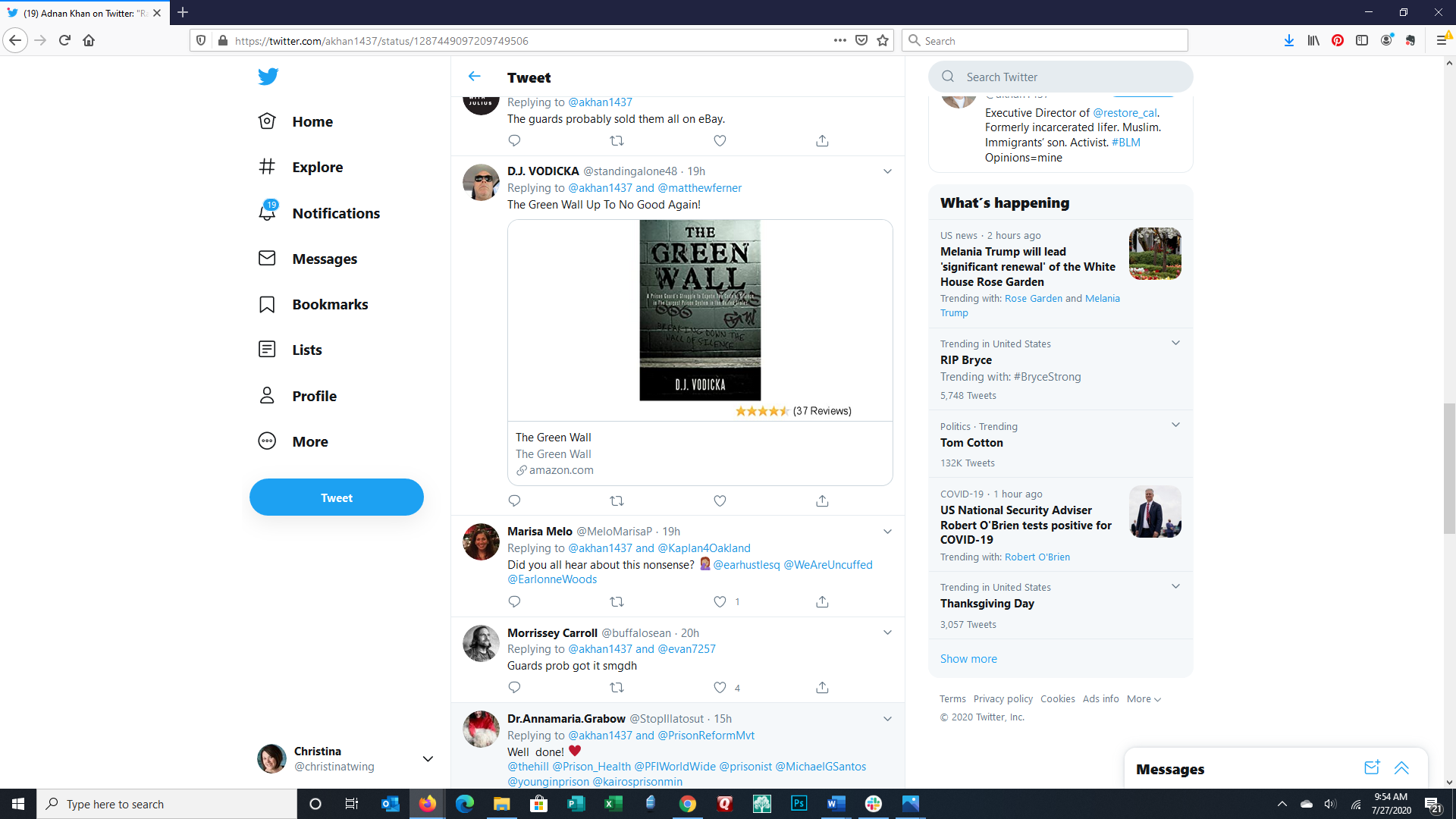Viewport: 1456px width, 819px height.
Task: Click the blue Tweet button
Action: coord(337,497)
